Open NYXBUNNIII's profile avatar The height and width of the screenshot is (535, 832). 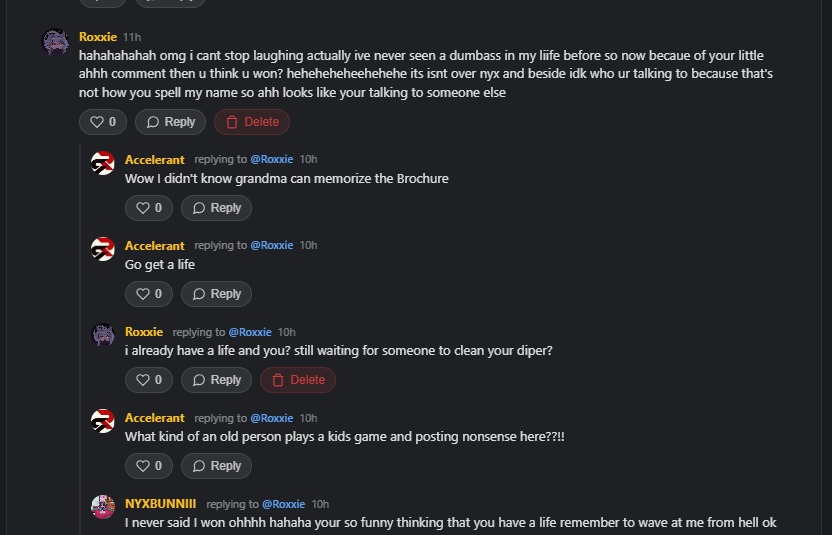(103, 507)
